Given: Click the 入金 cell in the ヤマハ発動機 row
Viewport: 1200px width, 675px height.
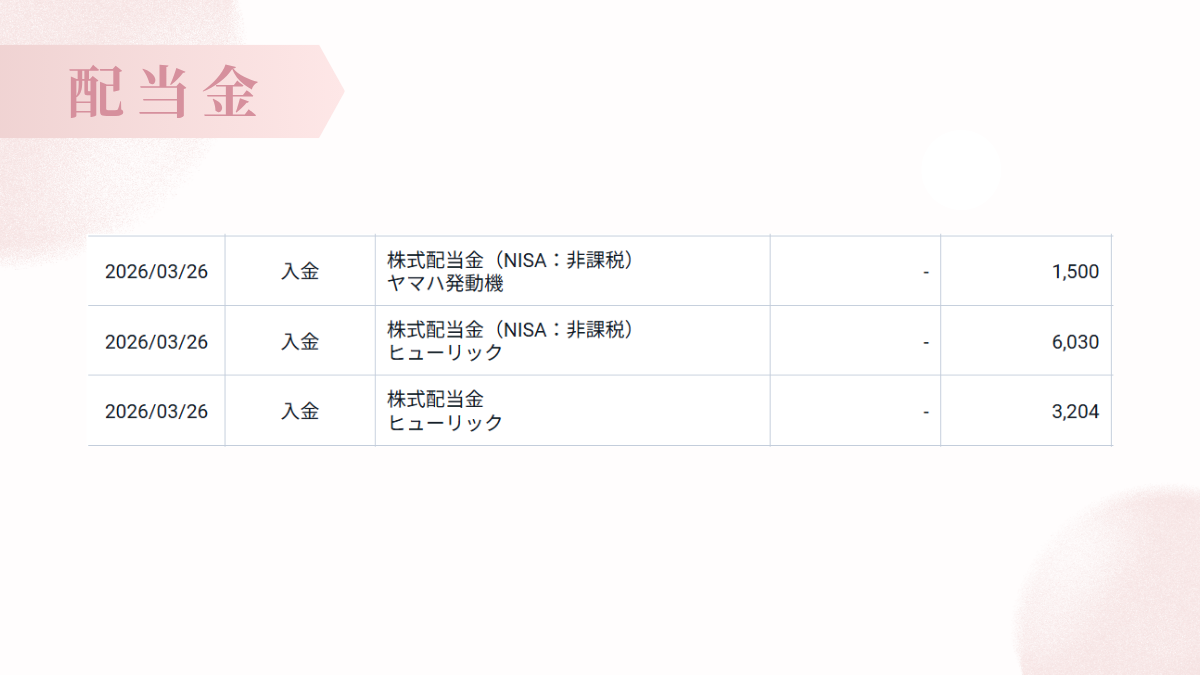Looking at the screenshot, I should pyautogui.click(x=300, y=271).
